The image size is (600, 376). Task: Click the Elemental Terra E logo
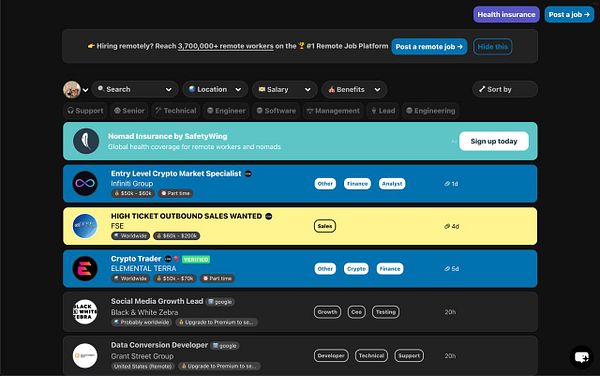tap(85, 269)
